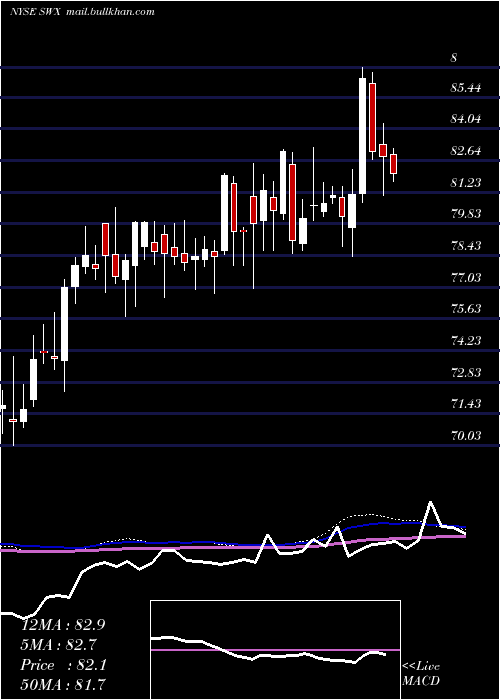Image resolution: width=500 pixels, height=700 pixels.
Task: Click the <<Live MACD label
Action: [x=421, y=673]
